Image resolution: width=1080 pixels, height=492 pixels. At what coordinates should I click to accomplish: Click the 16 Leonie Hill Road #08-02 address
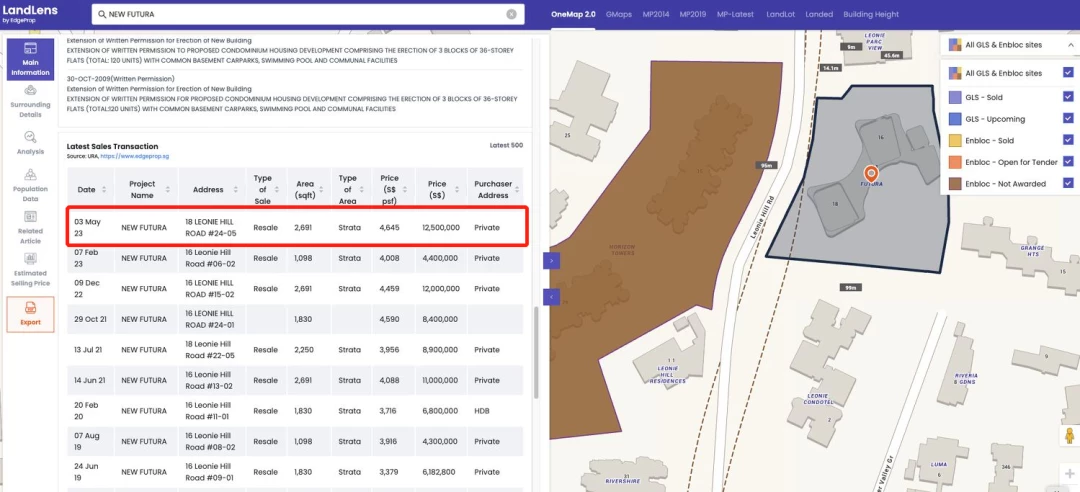pos(210,441)
